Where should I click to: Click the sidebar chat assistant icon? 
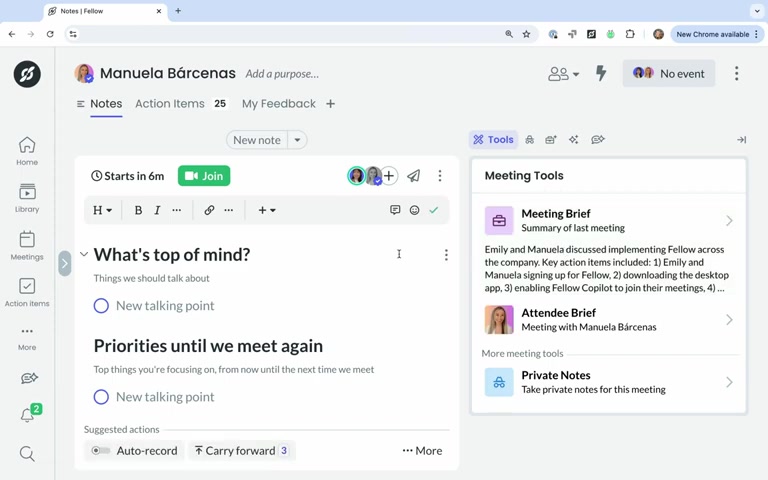29,378
